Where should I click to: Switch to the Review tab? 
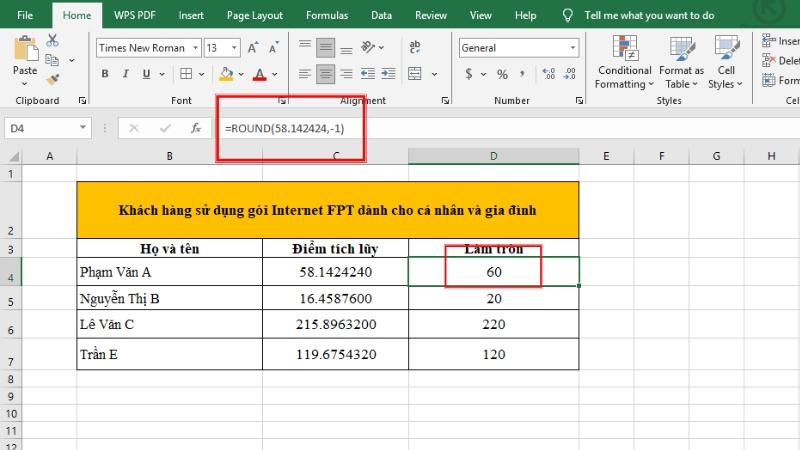[x=431, y=15]
